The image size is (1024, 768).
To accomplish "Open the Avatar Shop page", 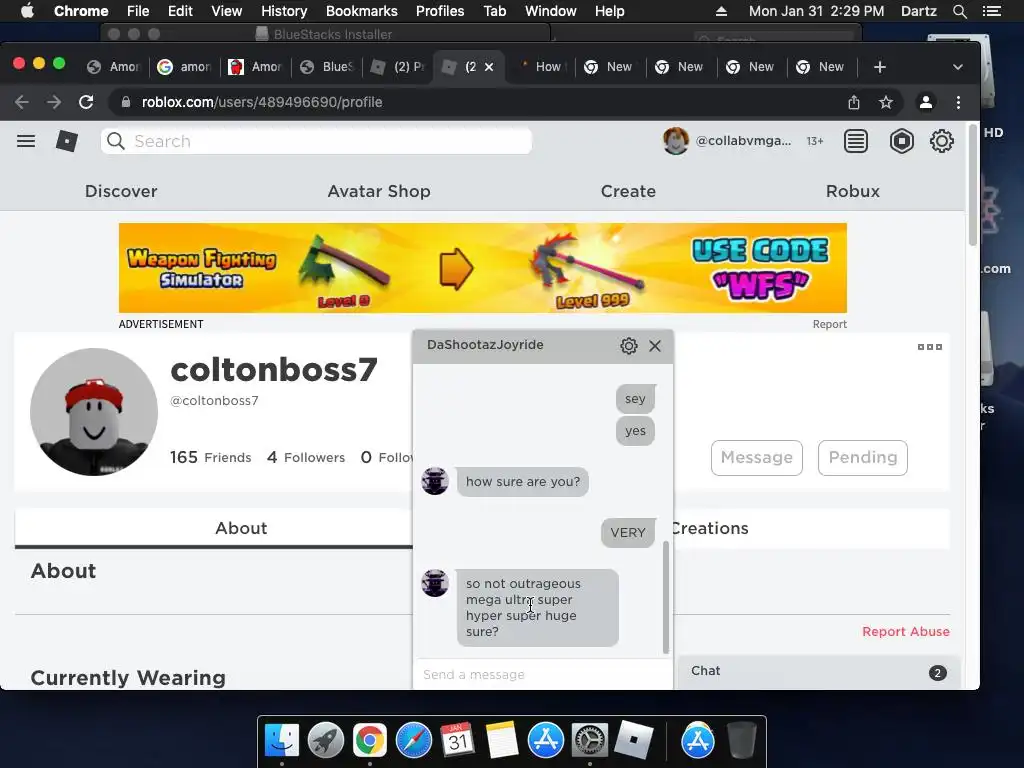I will point(379,191).
